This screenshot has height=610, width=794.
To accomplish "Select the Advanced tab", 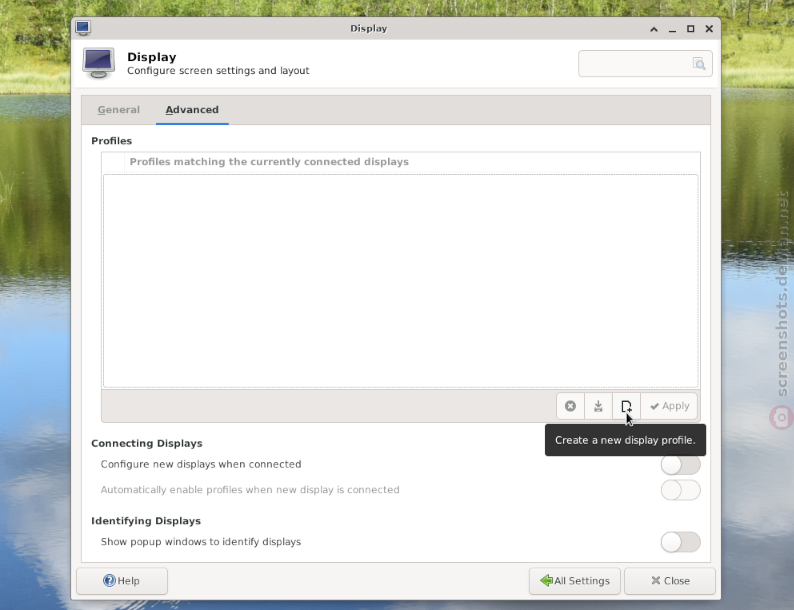I will point(192,110).
